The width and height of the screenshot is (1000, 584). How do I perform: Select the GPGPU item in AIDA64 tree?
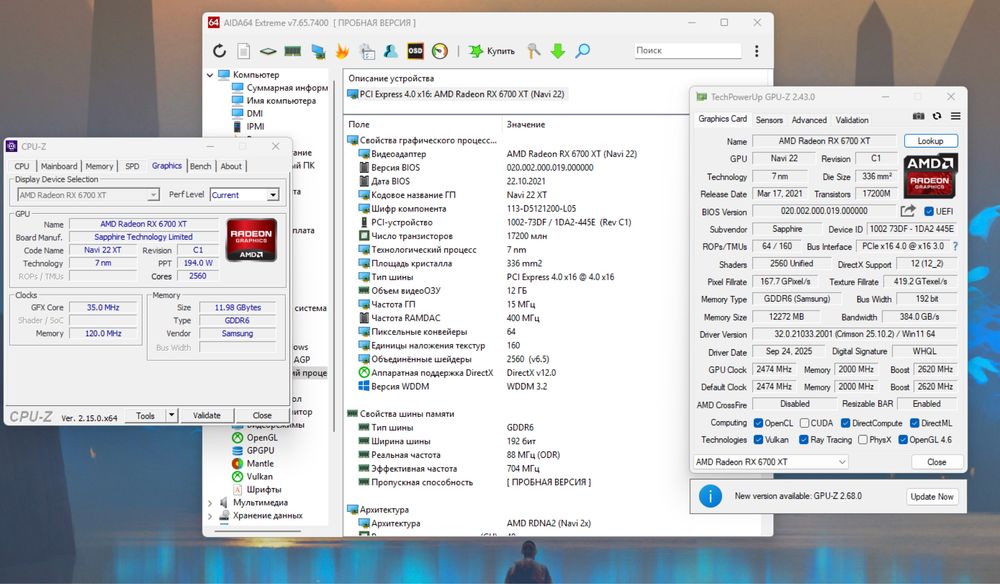click(253, 450)
